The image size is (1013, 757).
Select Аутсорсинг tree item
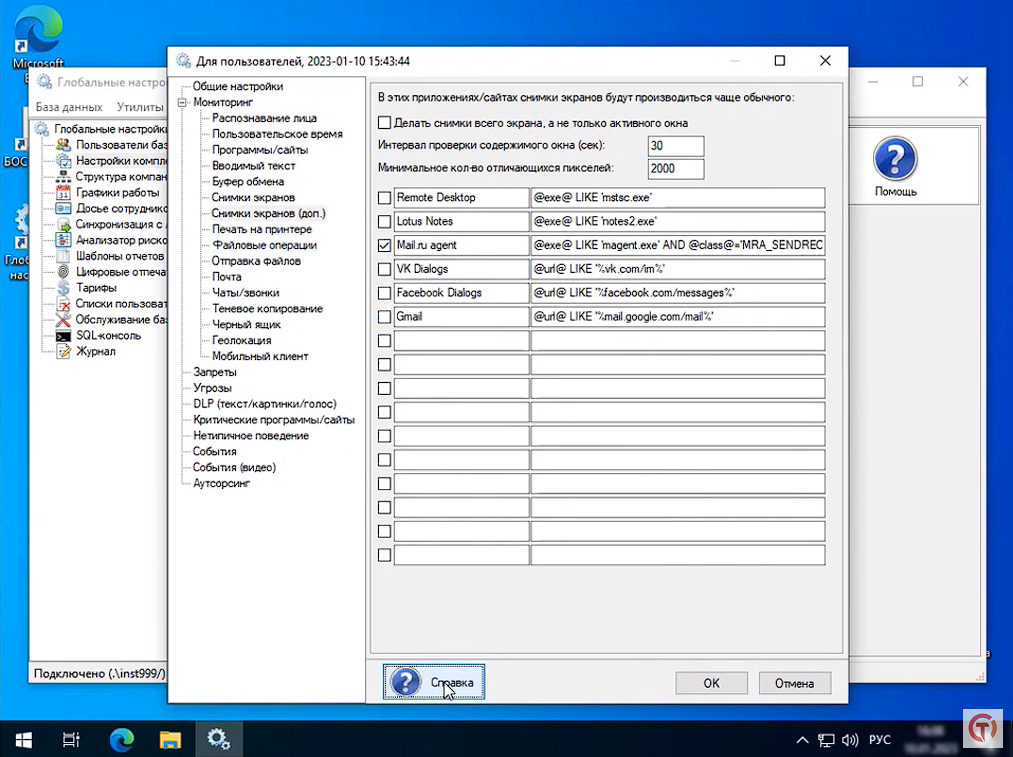point(221,483)
